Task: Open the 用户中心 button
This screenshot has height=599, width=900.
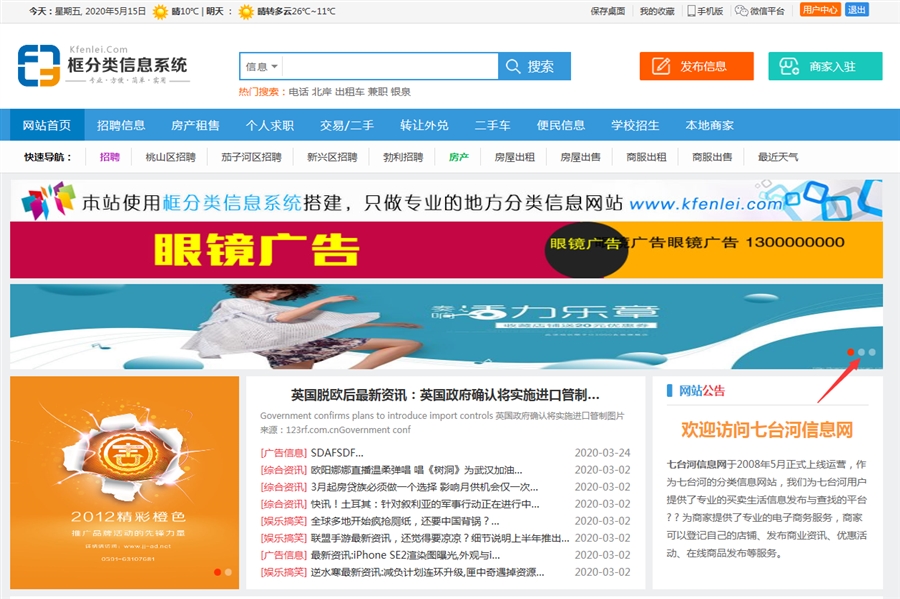Action: point(820,10)
